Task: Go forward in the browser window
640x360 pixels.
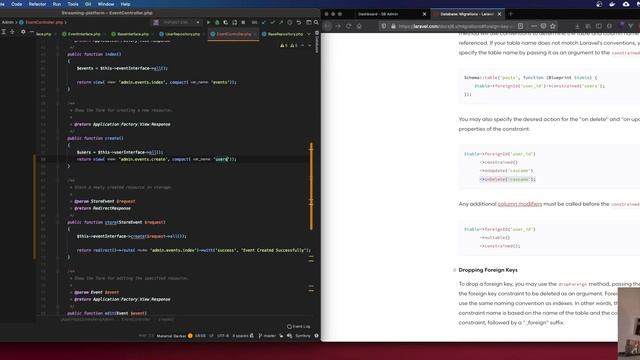Action: [x=338, y=26]
